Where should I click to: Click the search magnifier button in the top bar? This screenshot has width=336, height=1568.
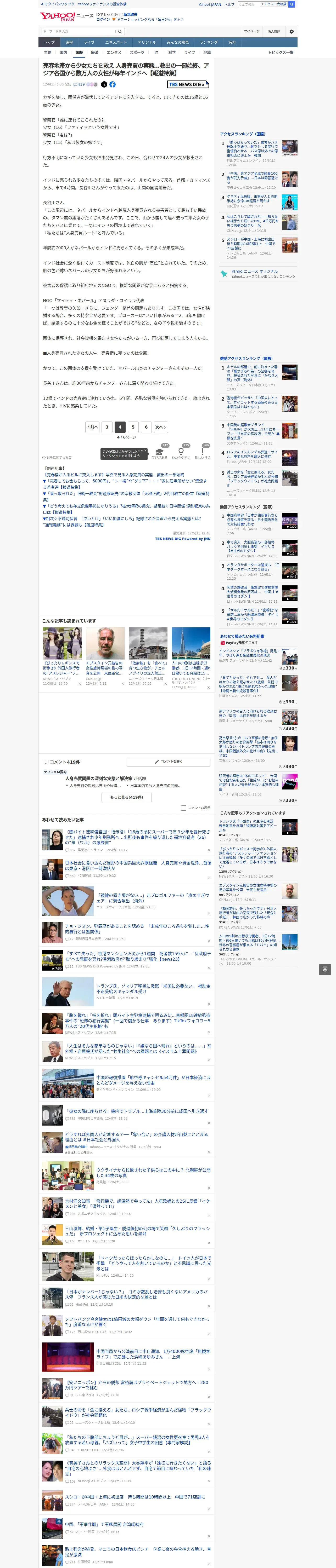tap(292, 4)
